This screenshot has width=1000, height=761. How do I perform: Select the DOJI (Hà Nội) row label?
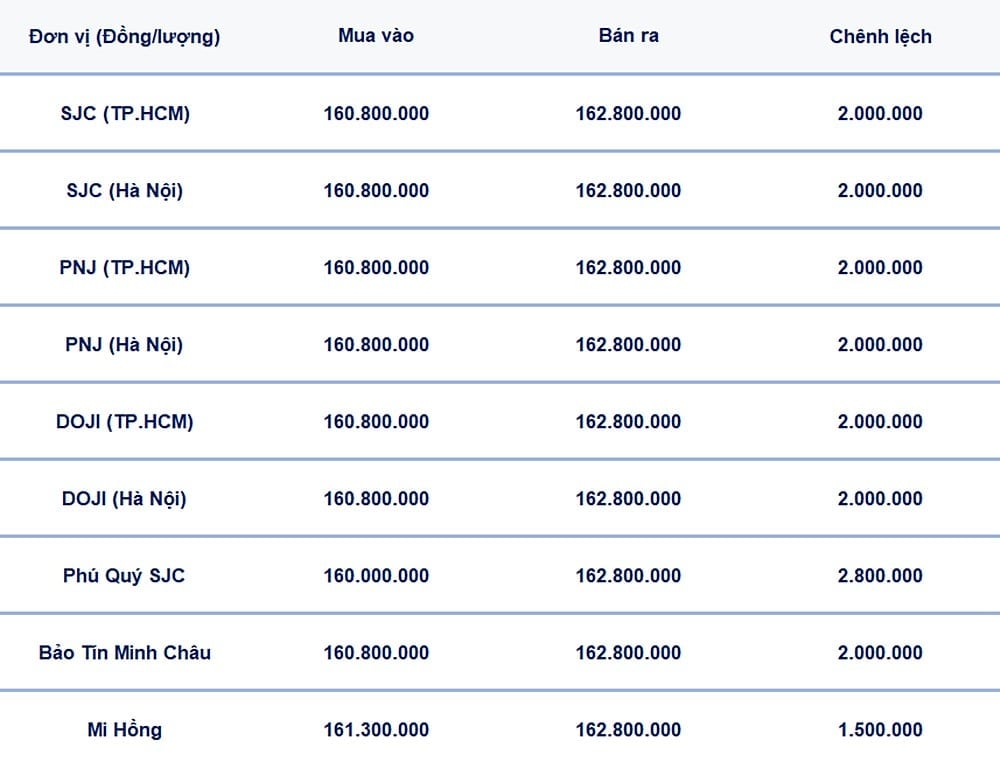pos(124,499)
